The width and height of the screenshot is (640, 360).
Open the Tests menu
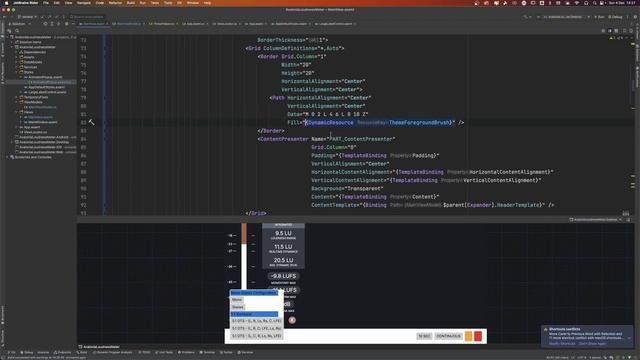pos(155,3)
